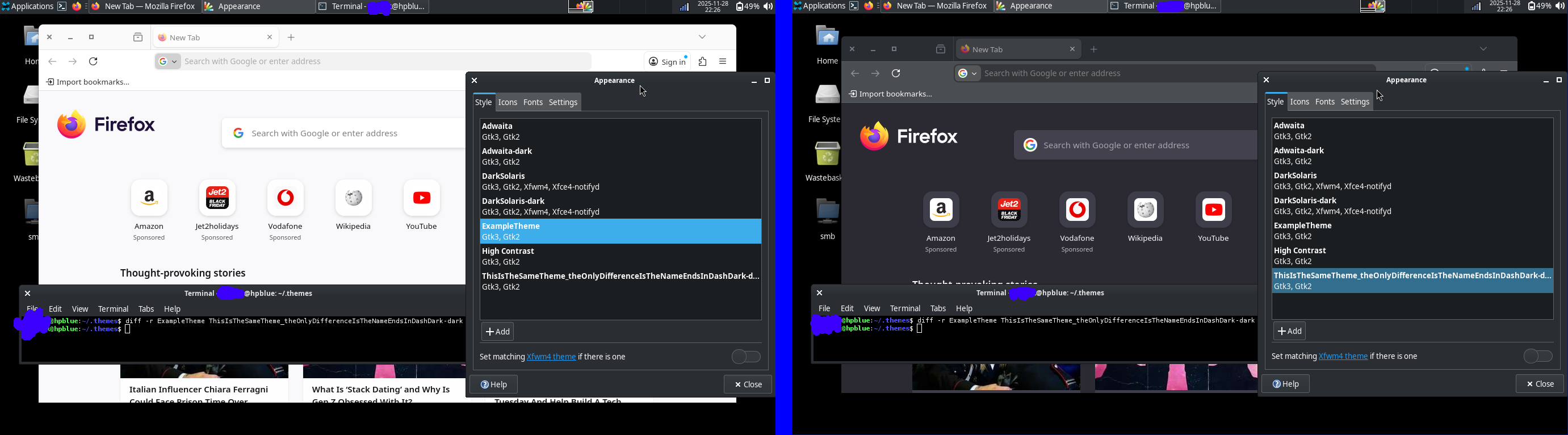This screenshot has height=435, width=1568.
Task: Click Sign in button in light Firefox
Action: pos(668,61)
